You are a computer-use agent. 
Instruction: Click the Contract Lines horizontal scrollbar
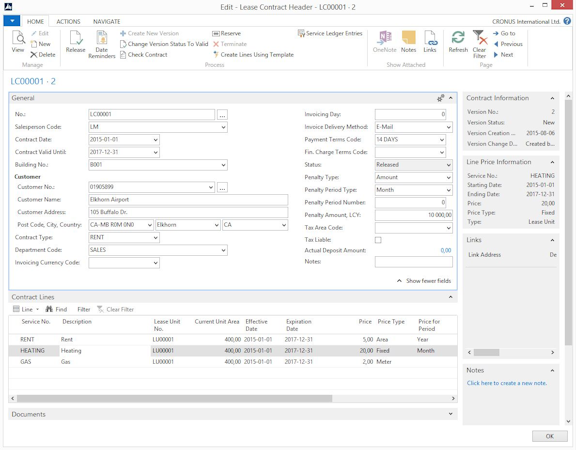tap(233, 398)
